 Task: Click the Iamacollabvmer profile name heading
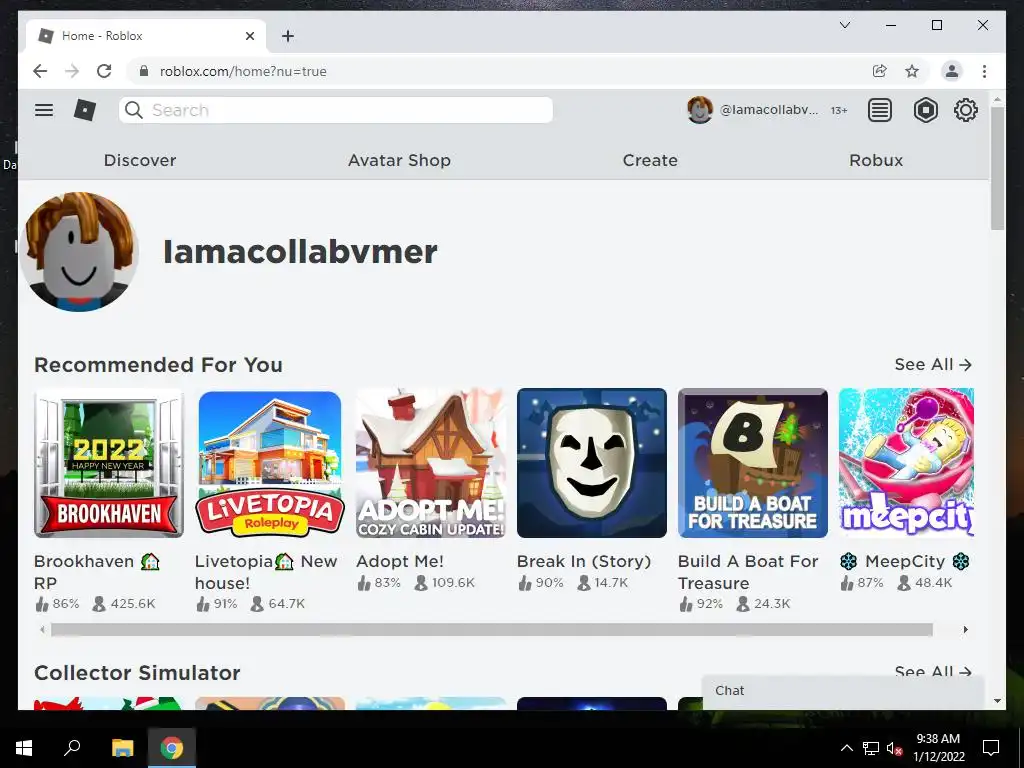pos(300,251)
